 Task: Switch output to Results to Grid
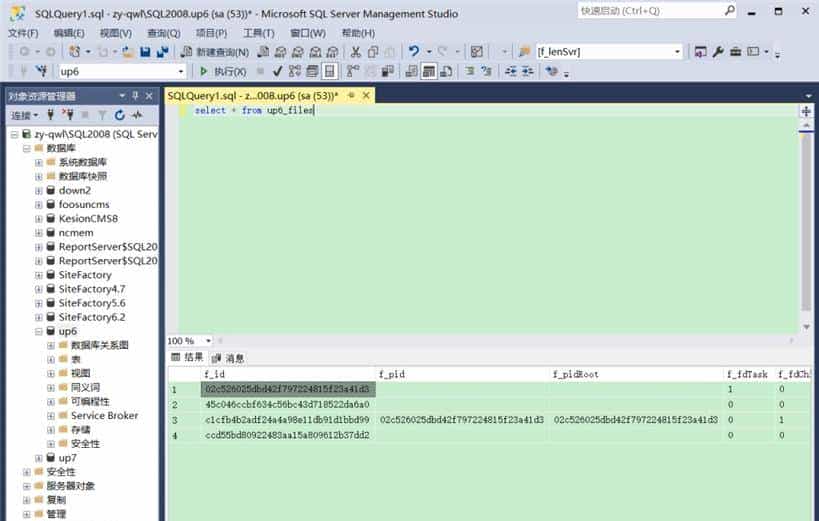(x=429, y=71)
